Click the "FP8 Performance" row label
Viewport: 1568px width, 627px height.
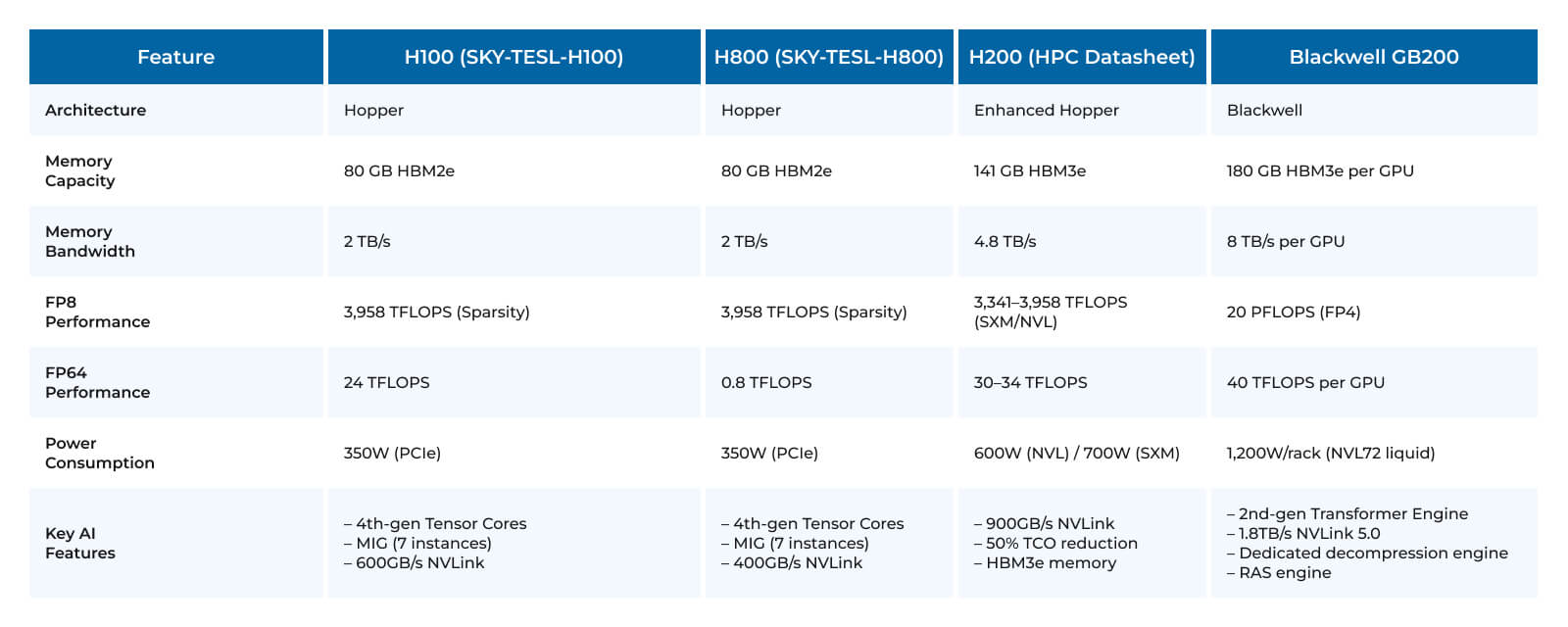pyautogui.click(x=98, y=312)
